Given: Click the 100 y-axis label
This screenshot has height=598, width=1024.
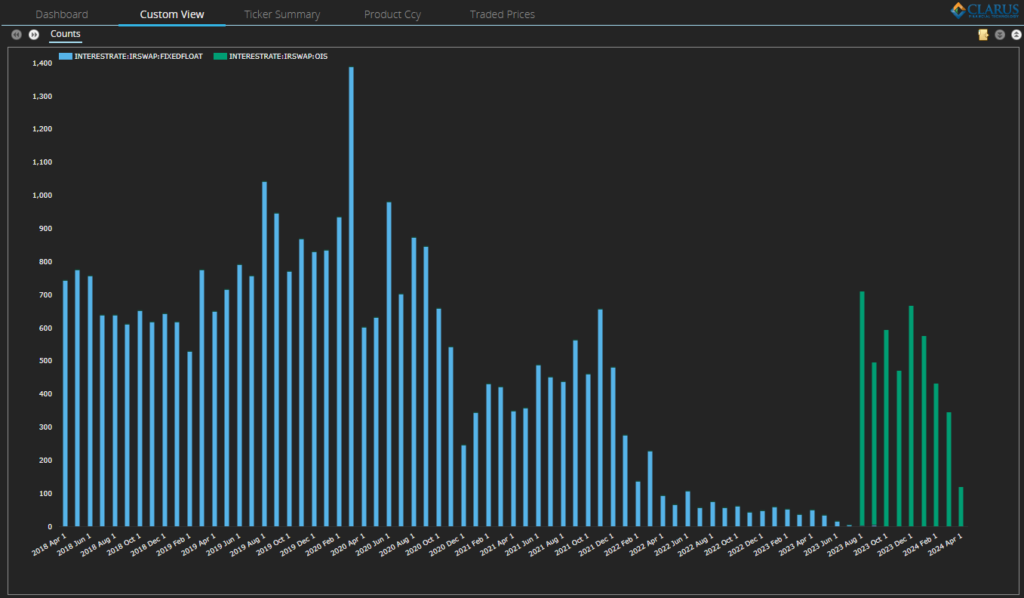Looking at the screenshot, I should [x=46, y=494].
